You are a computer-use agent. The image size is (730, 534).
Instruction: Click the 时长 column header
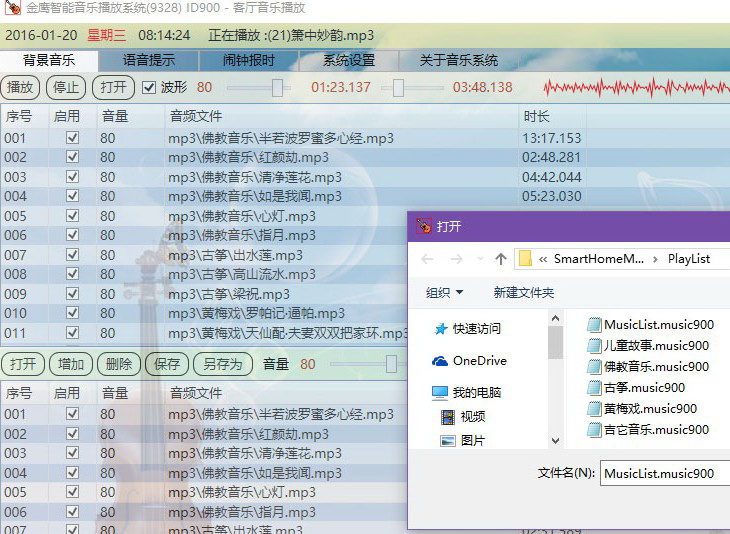pyautogui.click(x=552, y=116)
